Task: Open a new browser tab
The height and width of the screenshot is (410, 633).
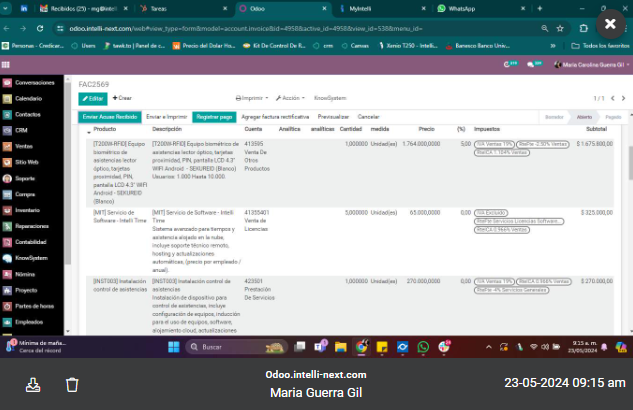Action: 540,8
